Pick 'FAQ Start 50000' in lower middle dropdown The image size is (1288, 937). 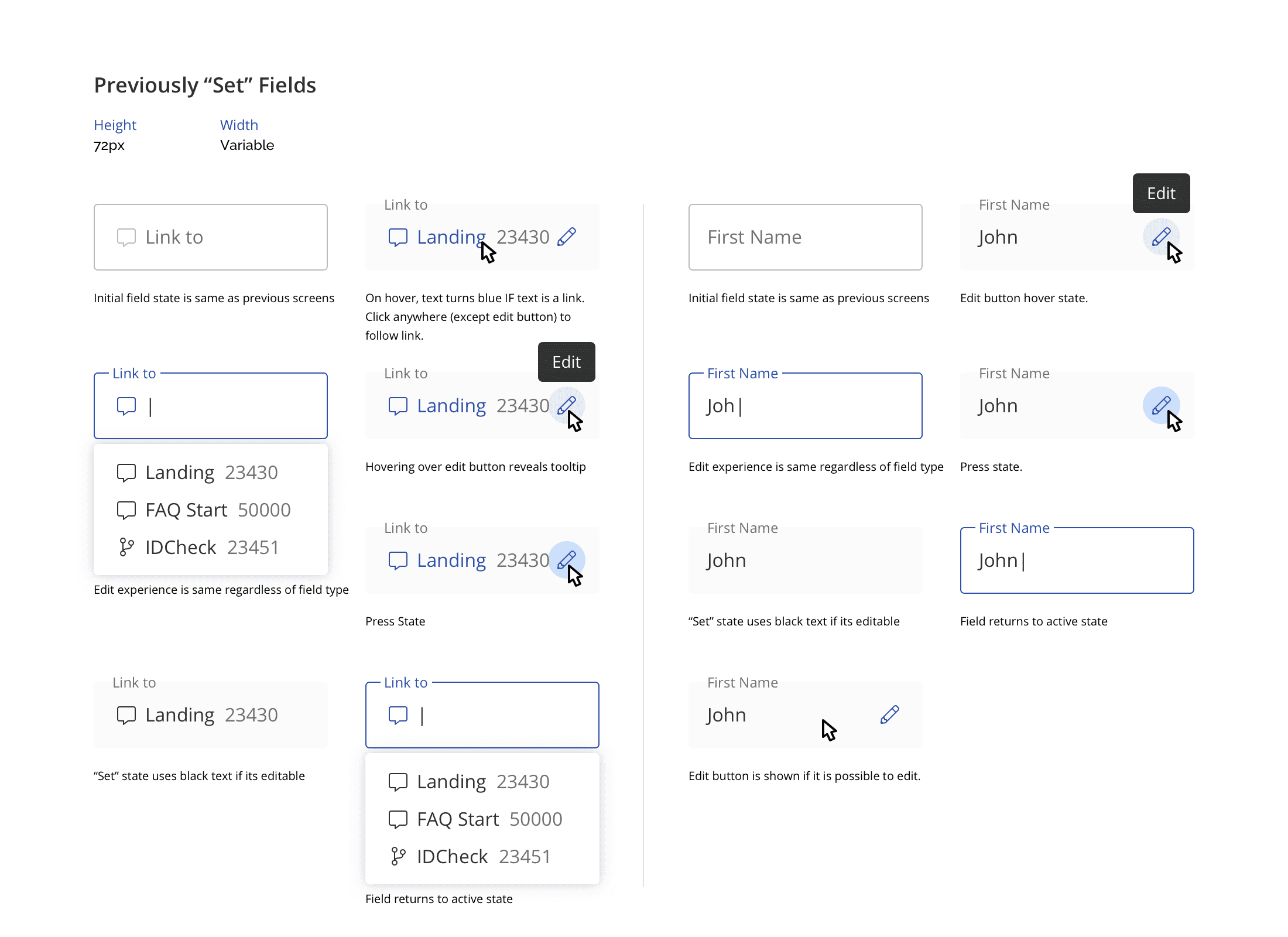coord(489,819)
